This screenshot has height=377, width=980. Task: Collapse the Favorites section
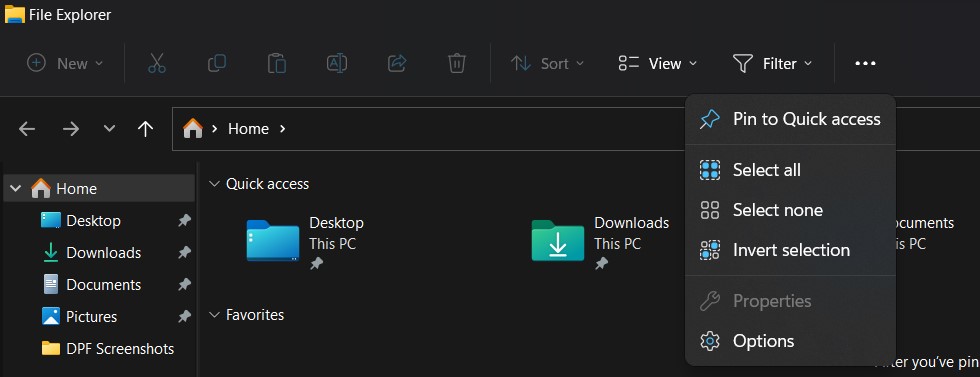[214, 314]
